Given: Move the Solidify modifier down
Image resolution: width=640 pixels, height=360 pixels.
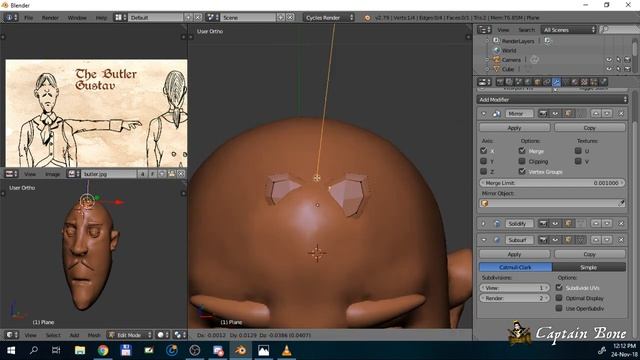Looking at the screenshot, I should (x=607, y=224).
